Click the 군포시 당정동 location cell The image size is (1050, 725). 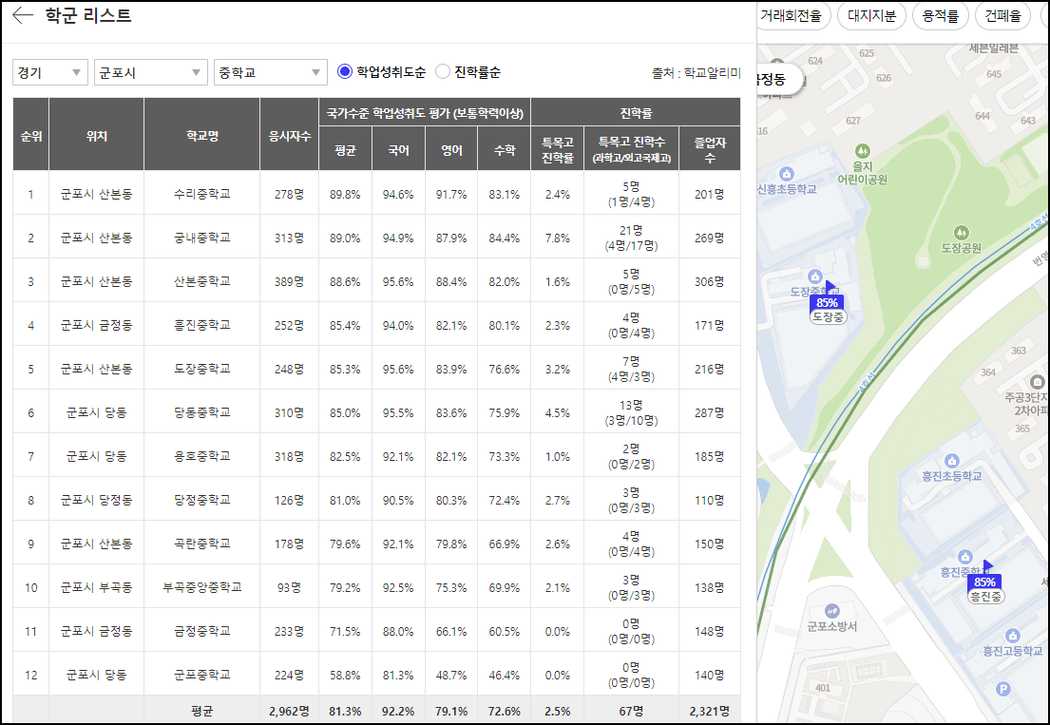click(96, 500)
